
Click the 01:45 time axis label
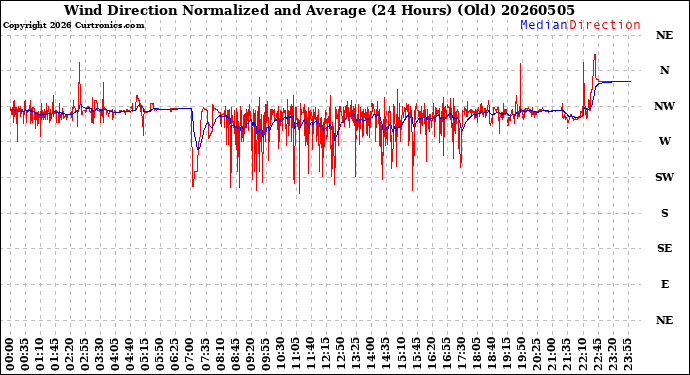(55, 354)
